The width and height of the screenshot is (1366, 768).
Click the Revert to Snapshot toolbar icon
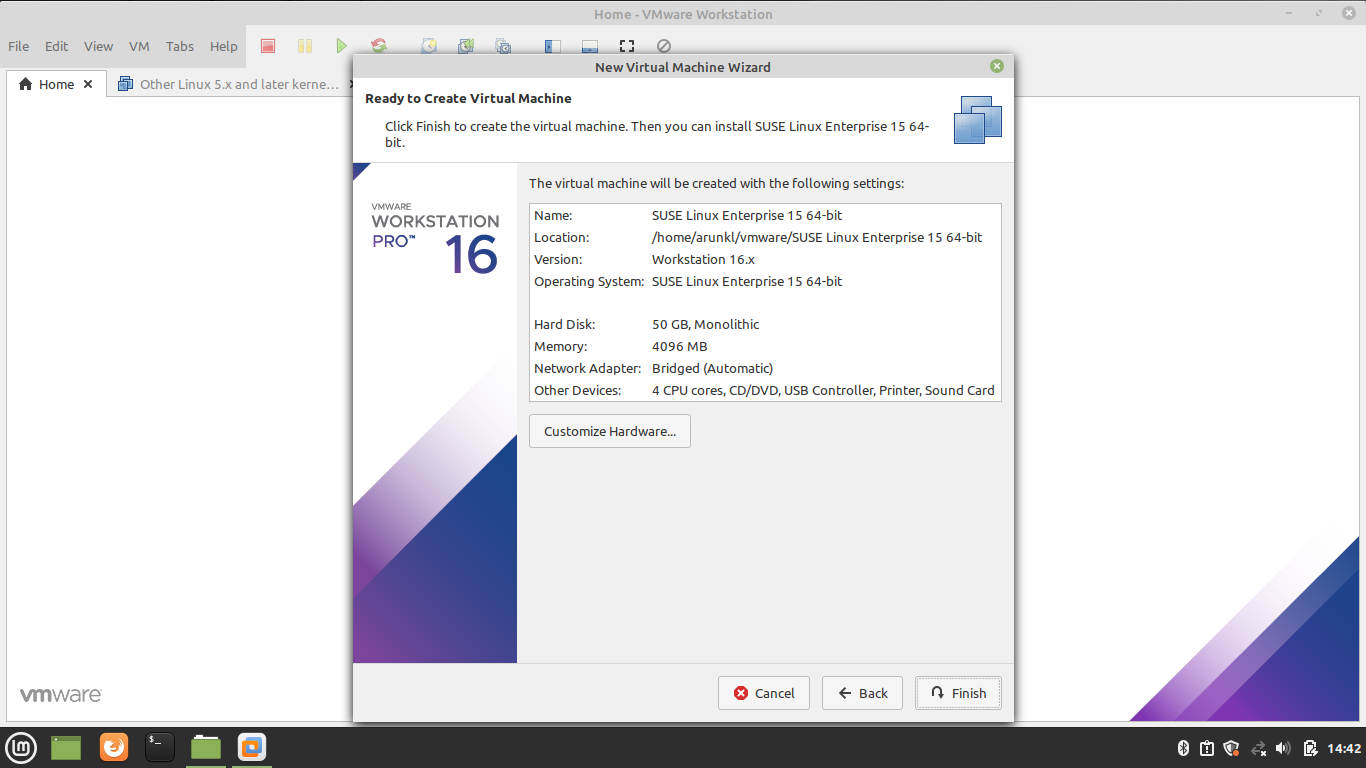click(x=466, y=46)
